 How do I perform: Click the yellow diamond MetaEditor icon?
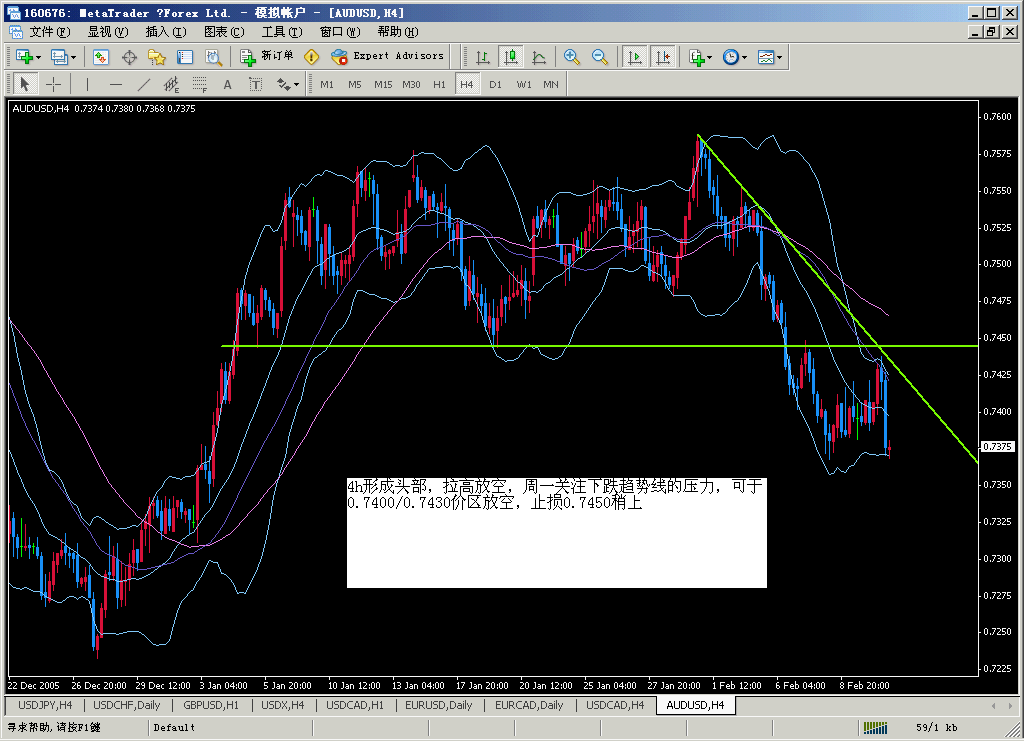coord(312,57)
